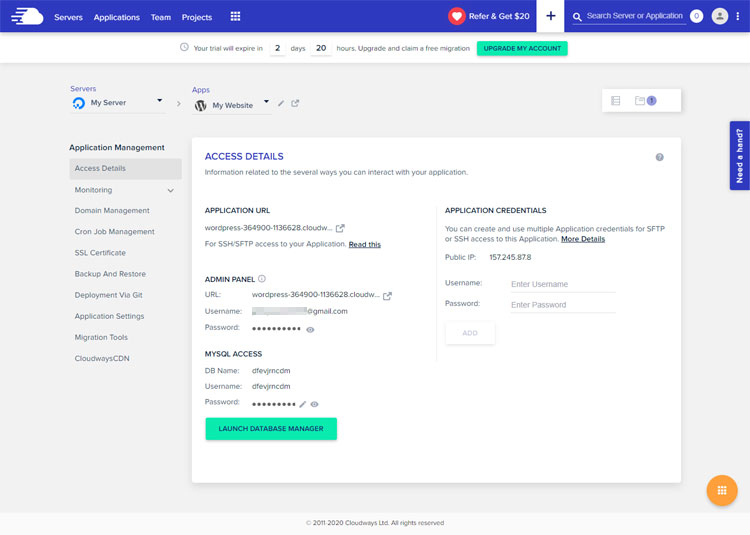Reveal the Admin Panel password
This screenshot has width=750, height=535.
310,329
